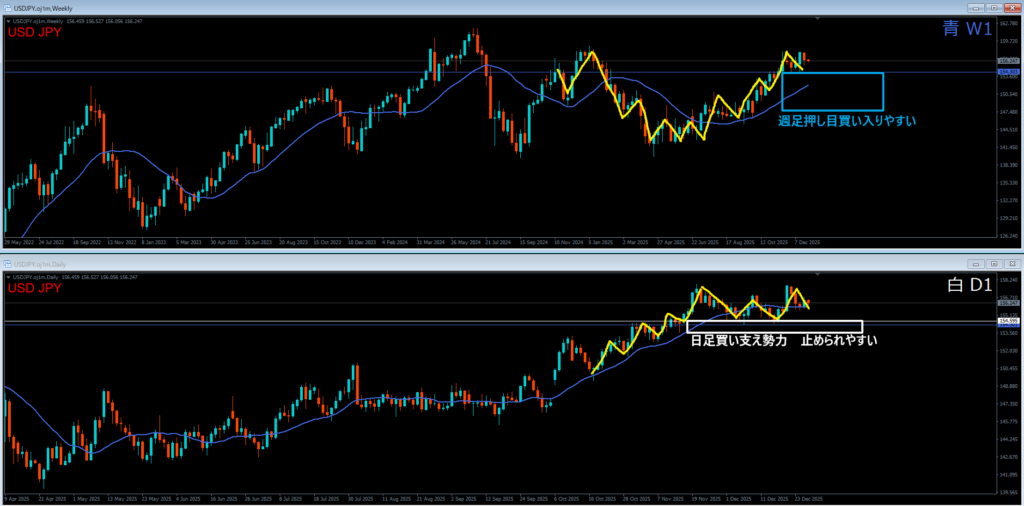1024x506 pixels.
Task: Select the 日足買い支え勢力 text label
Action: pyautogui.click(x=738, y=341)
